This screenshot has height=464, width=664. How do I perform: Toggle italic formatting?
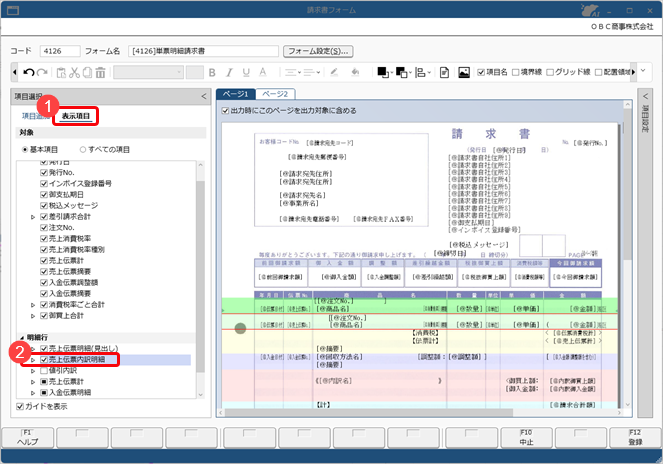tap(229, 72)
